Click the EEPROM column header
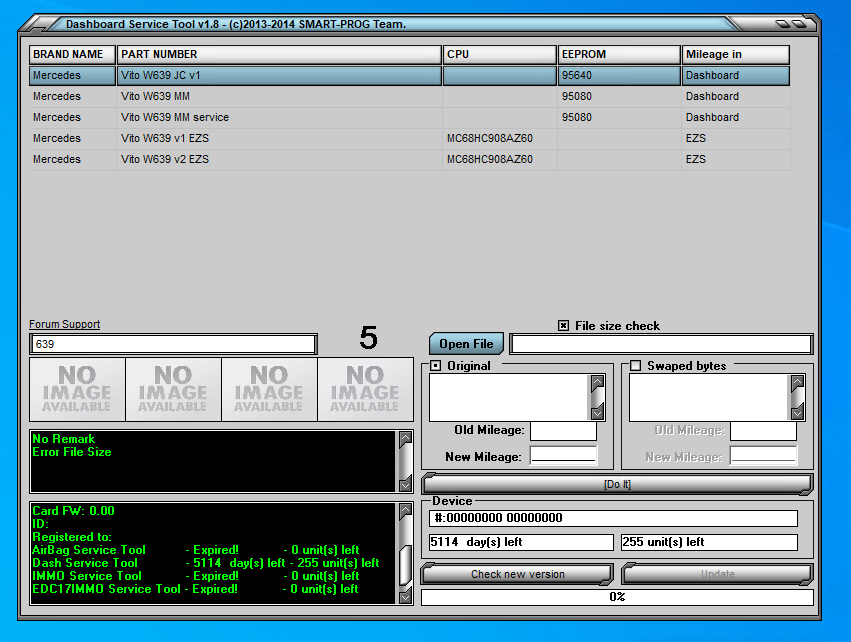 coord(619,54)
